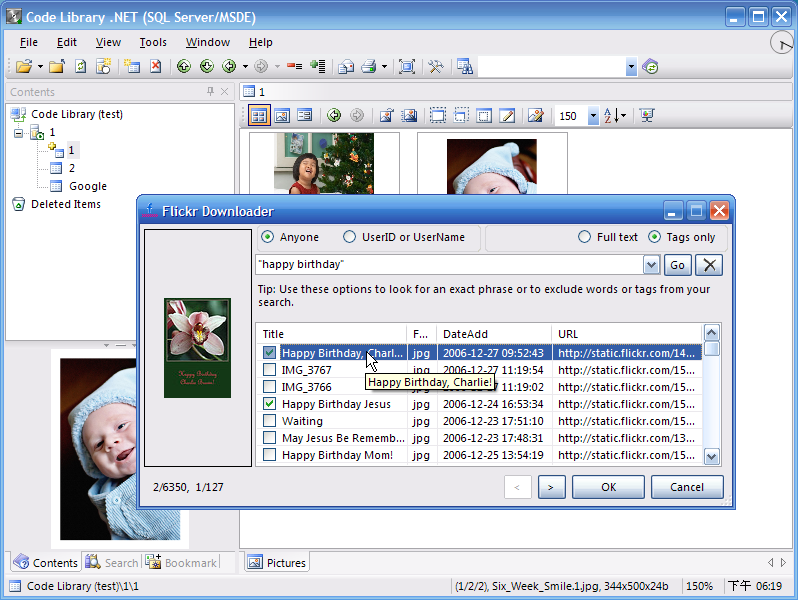The width and height of the screenshot is (798, 600).
Task: Click the green back-arrow icon in main toolbar
Action: pos(230,67)
